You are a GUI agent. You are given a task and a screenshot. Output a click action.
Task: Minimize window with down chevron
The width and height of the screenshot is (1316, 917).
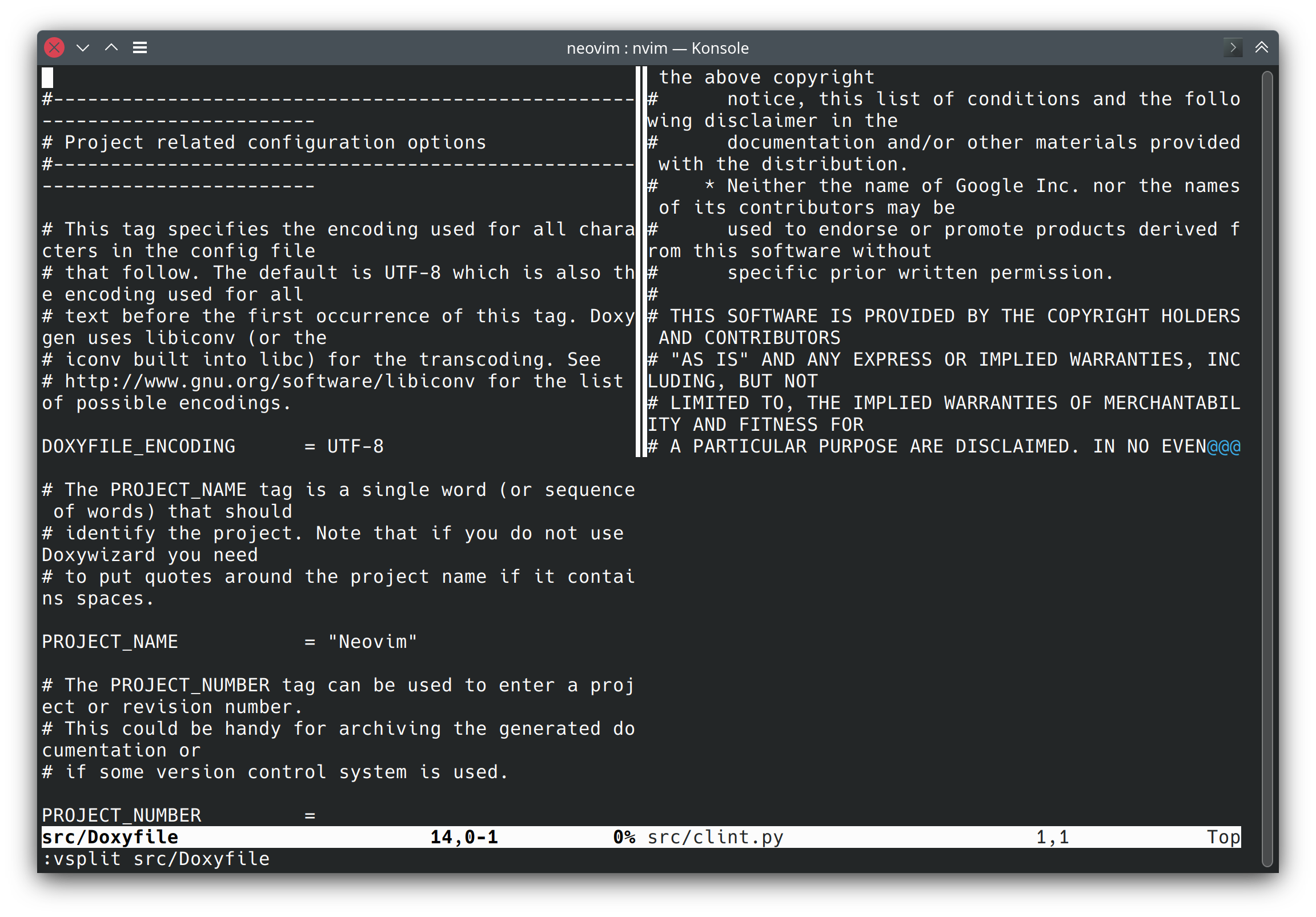pyautogui.click(x=83, y=47)
